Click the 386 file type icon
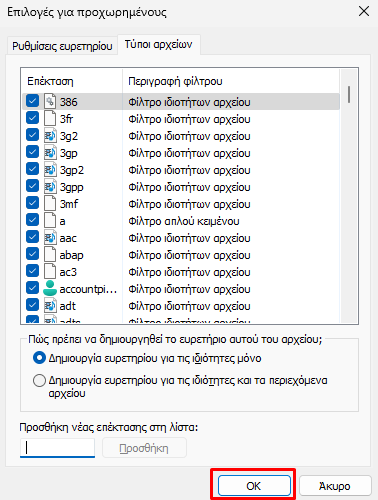 coord(50,101)
